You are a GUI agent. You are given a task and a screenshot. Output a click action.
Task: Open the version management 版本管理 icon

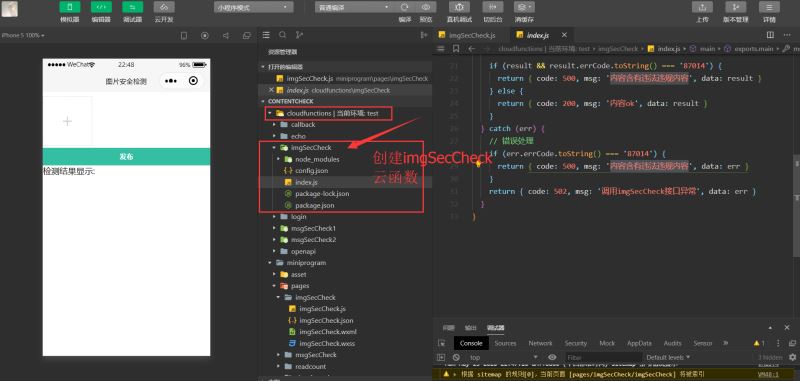(735, 7)
